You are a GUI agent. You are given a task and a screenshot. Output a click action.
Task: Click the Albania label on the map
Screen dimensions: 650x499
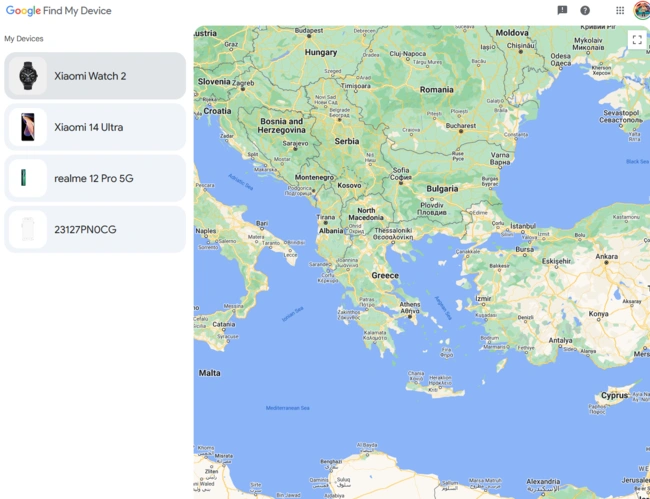(331, 230)
